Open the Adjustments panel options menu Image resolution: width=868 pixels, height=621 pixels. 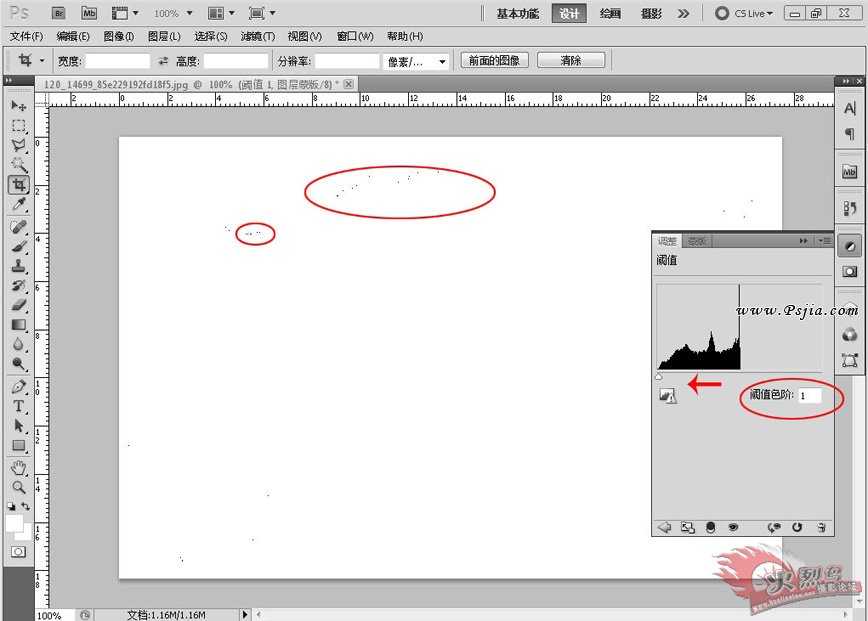pyautogui.click(x=825, y=241)
